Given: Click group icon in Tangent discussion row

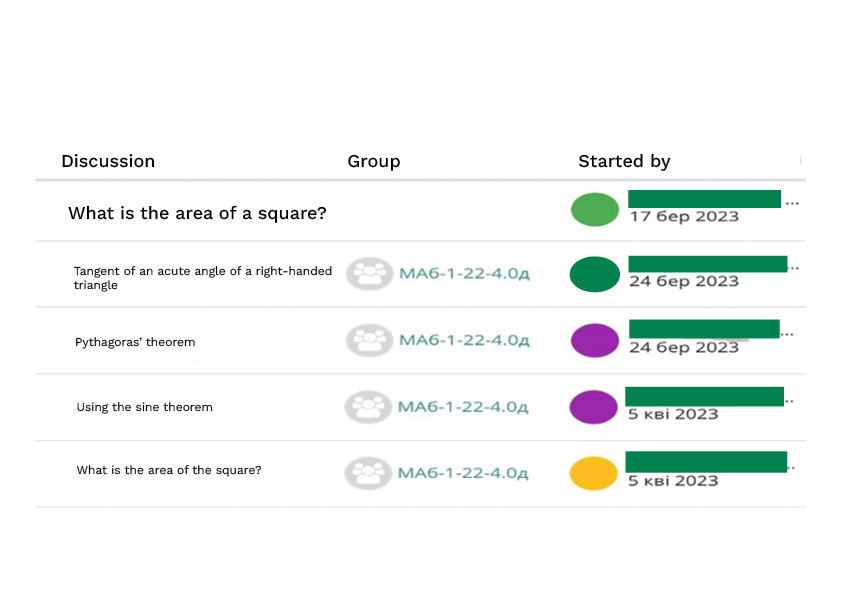Looking at the screenshot, I should pos(370,274).
